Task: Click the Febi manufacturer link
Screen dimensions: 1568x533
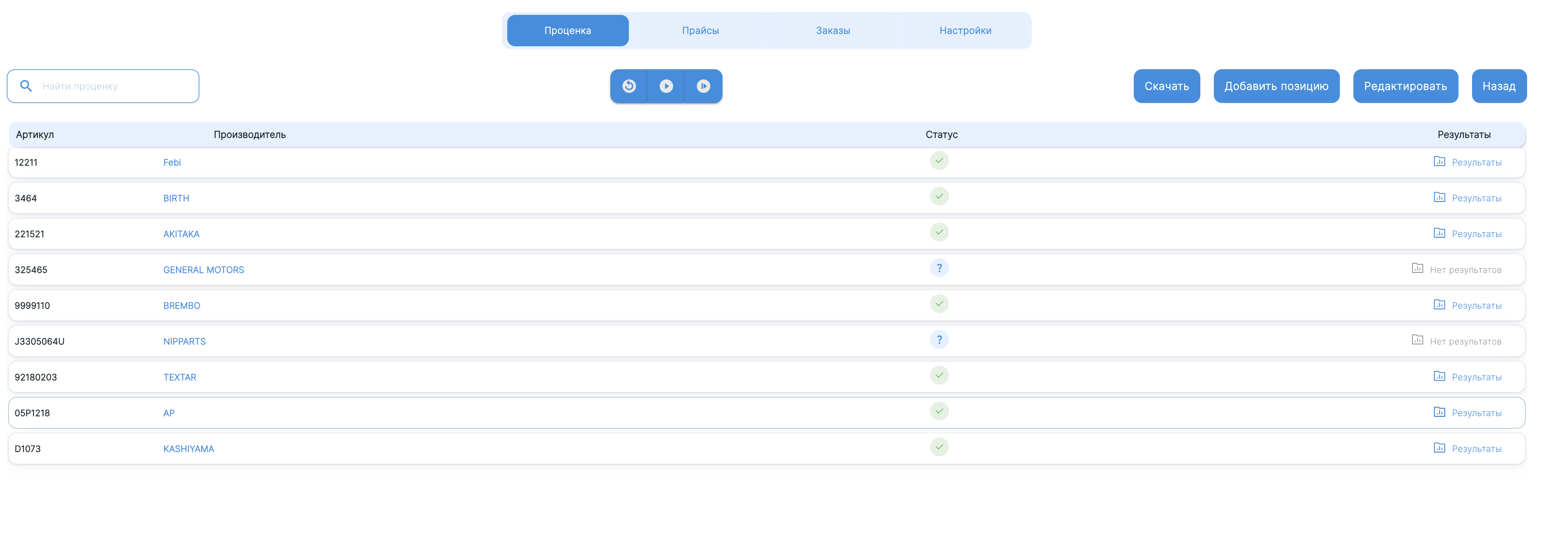Action: (172, 162)
